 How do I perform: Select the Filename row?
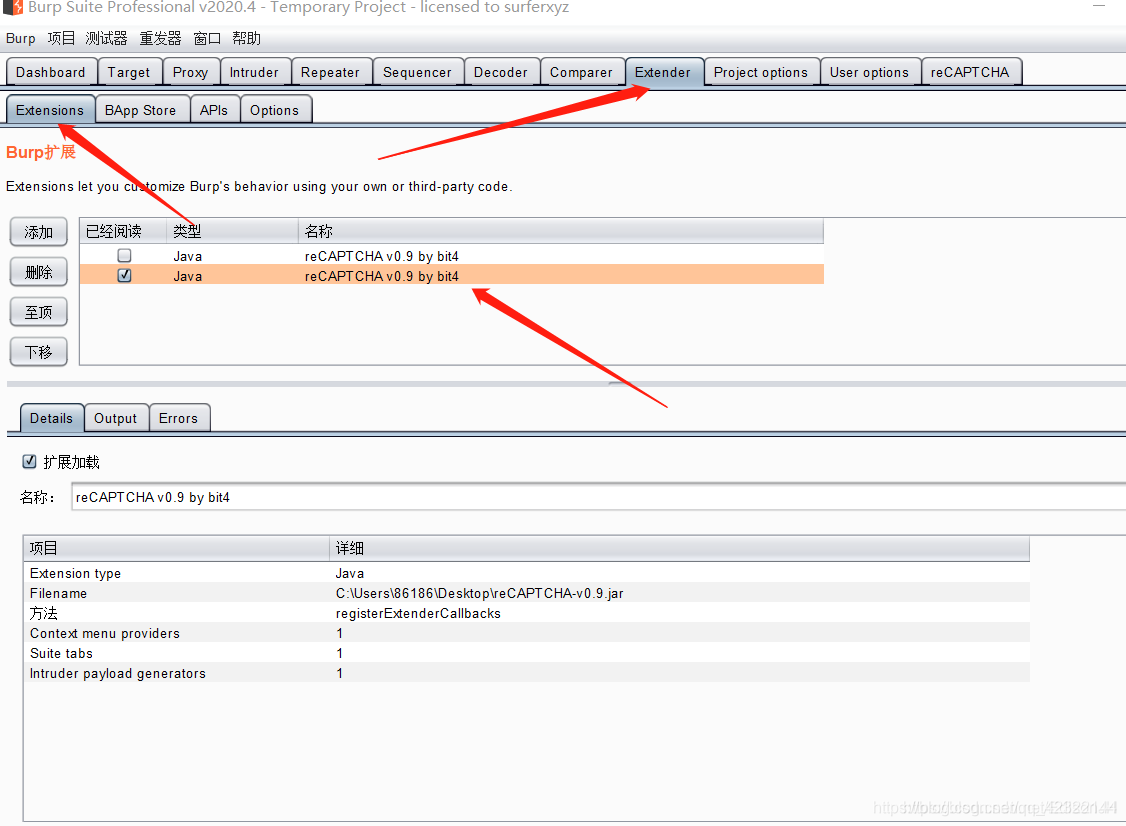tap(526, 593)
